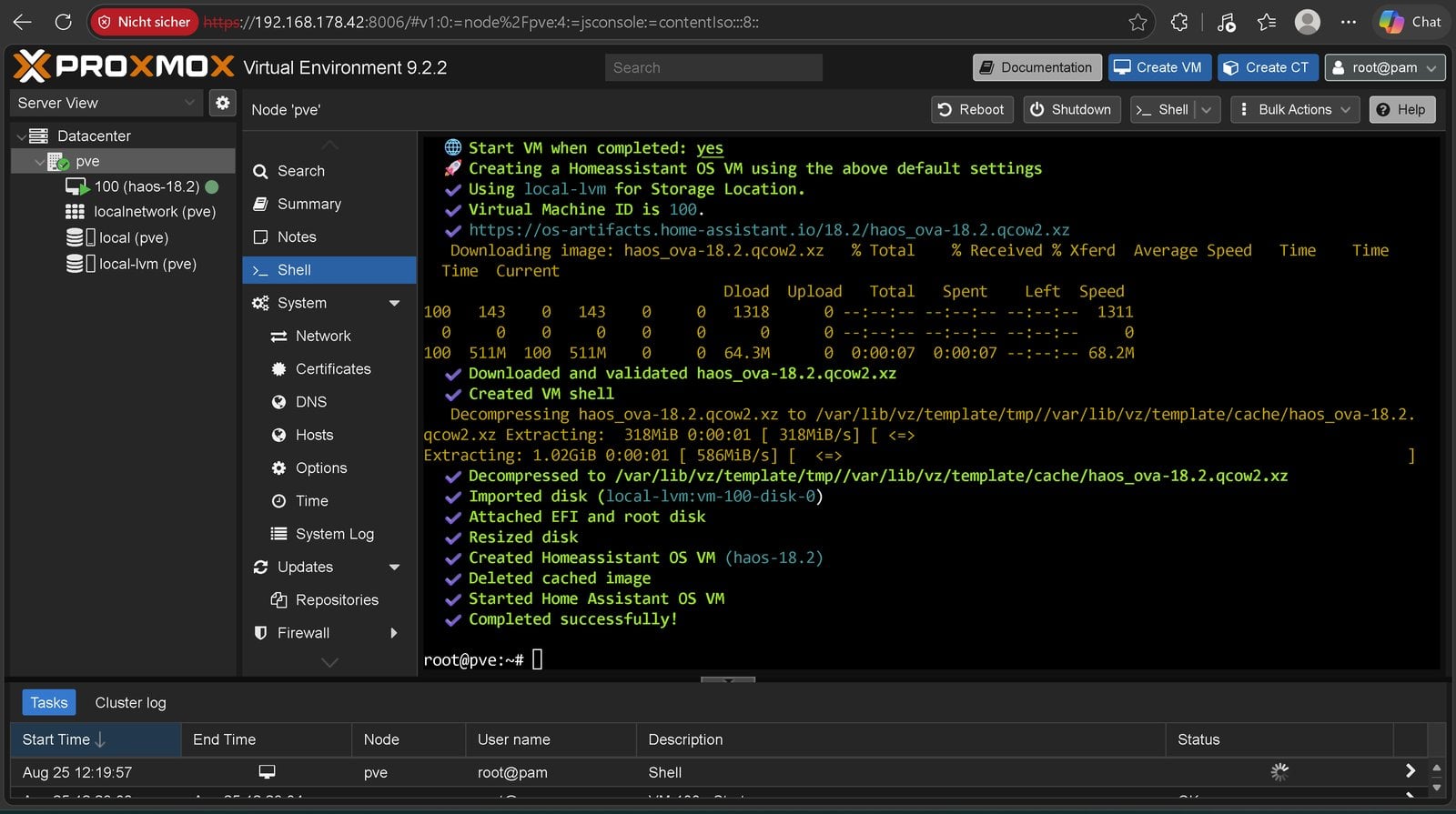The height and width of the screenshot is (814, 1456).
Task: Reboot the node with Reboot button
Action: (x=972, y=109)
